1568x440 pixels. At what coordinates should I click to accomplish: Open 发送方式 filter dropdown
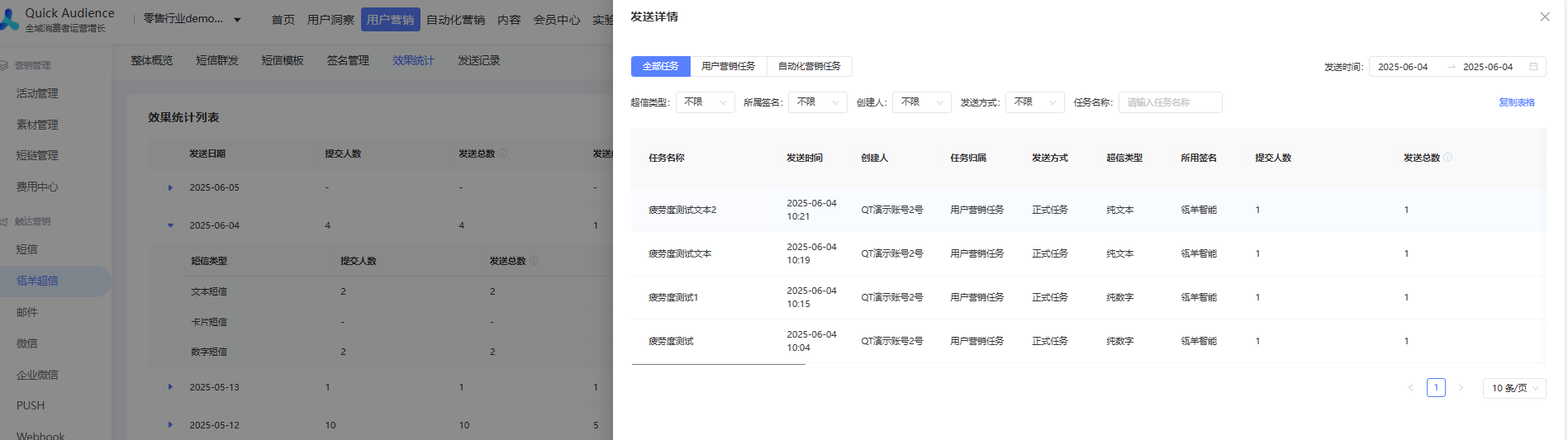[1034, 102]
